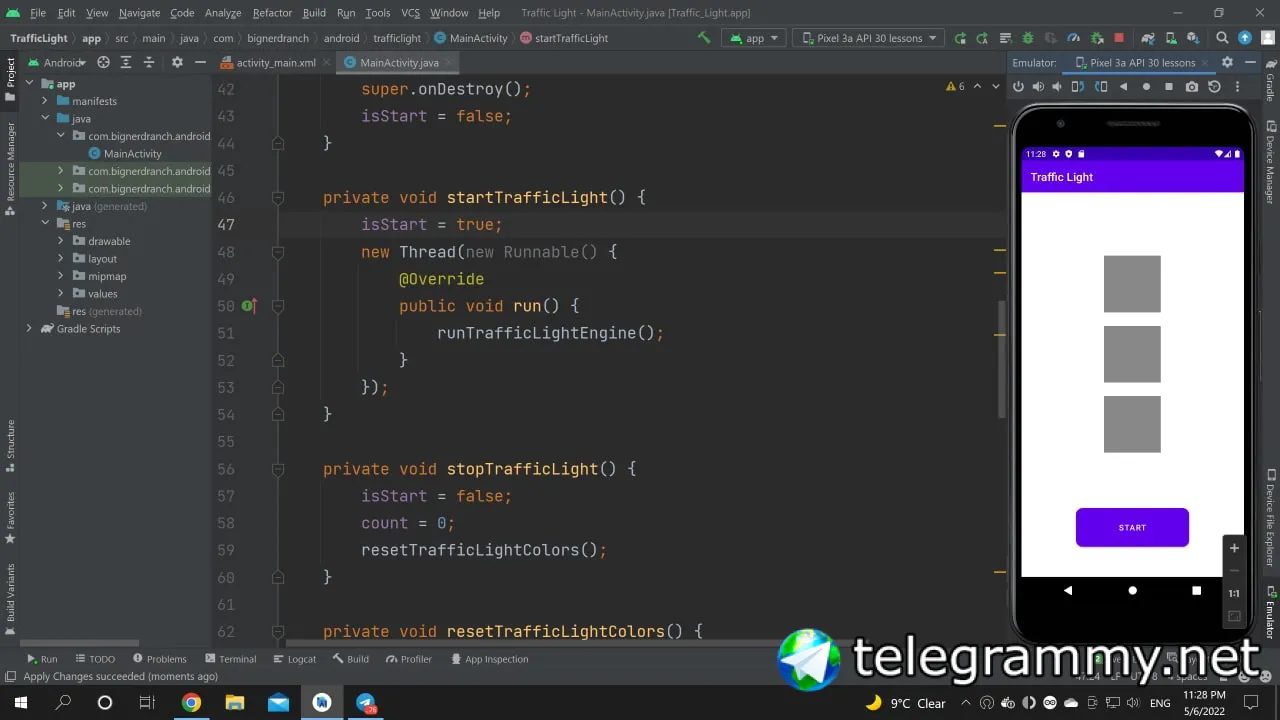Screen dimensions: 1280x720
Task: Click the emulator 1:1 actual size button
Action: click(1234, 593)
